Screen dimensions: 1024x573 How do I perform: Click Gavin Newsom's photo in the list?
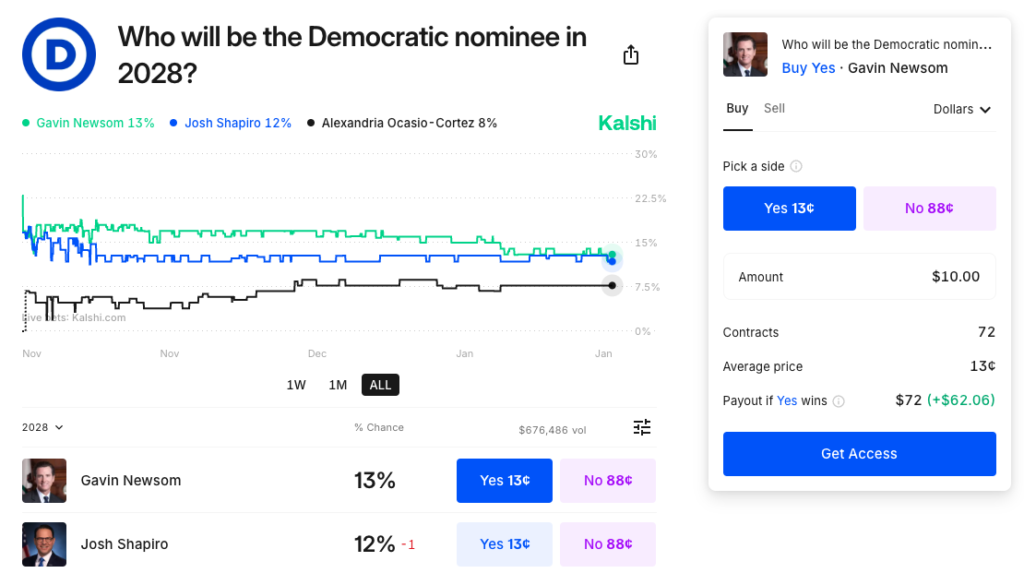(44, 481)
